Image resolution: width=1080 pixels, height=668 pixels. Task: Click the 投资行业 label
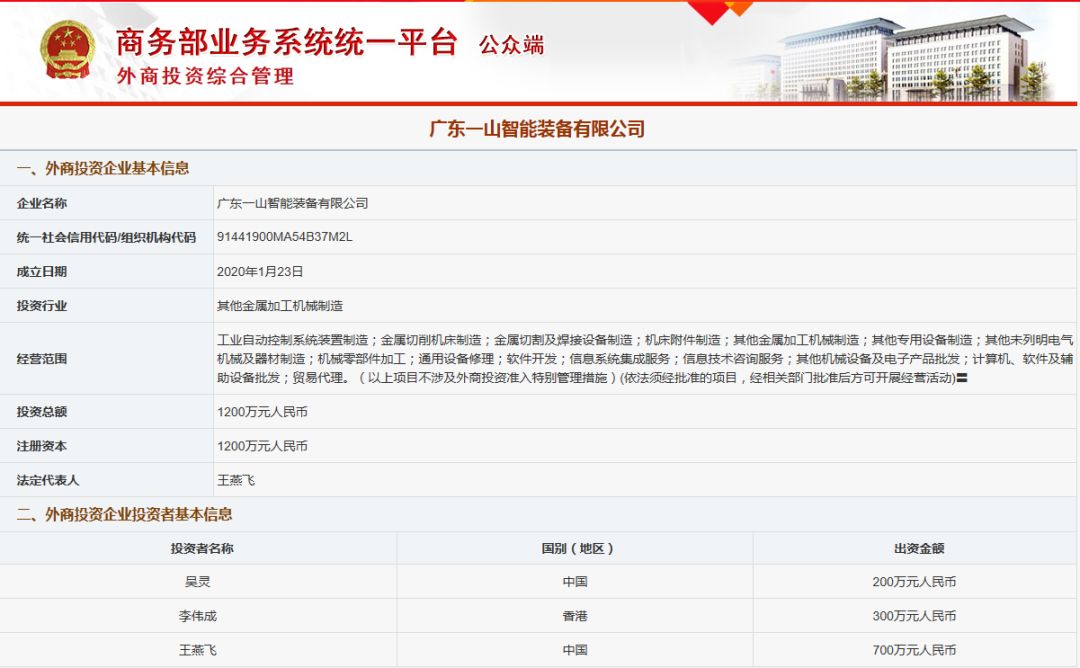[x=42, y=306]
